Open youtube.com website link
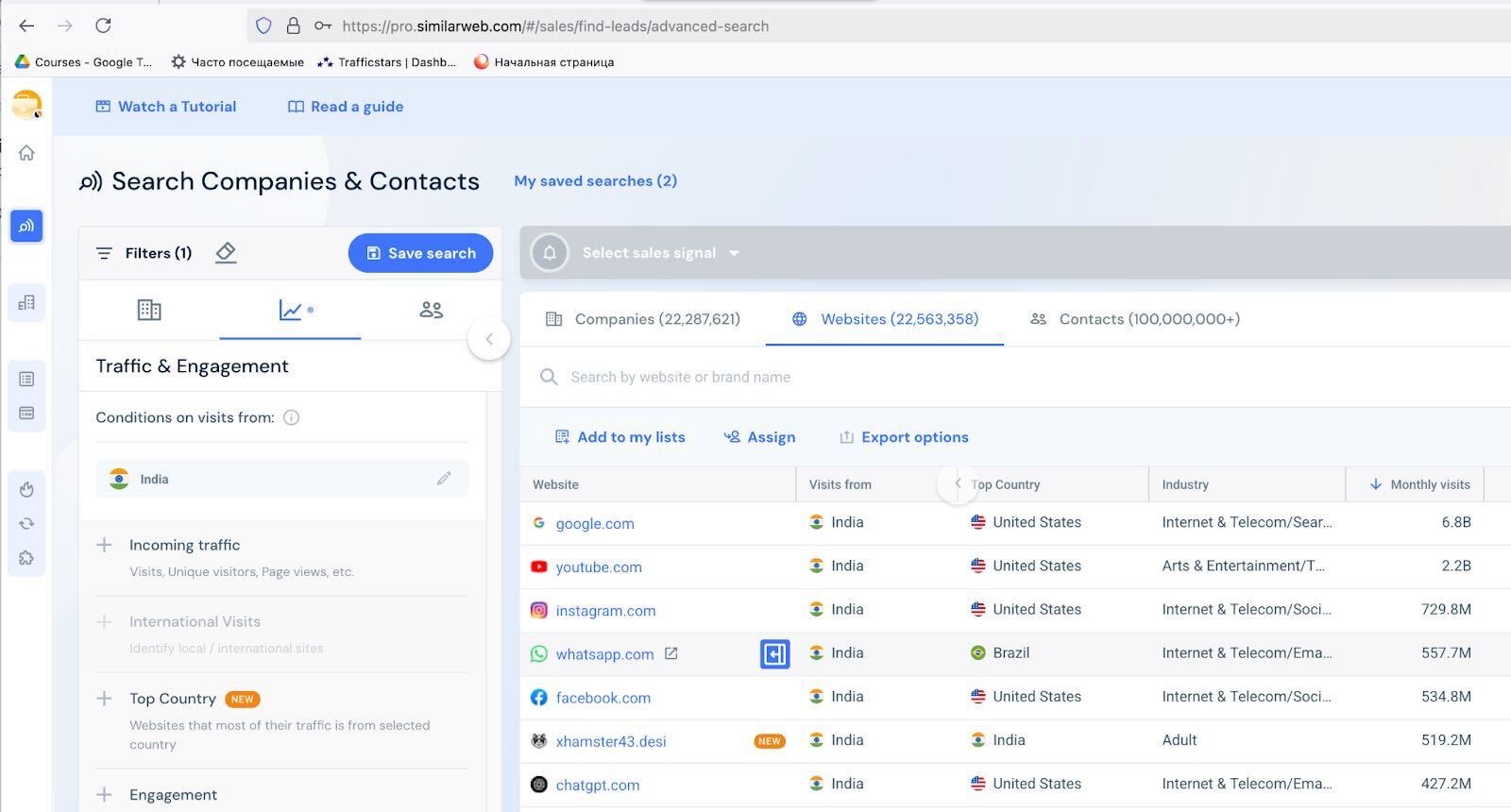This screenshot has width=1511, height=812. coord(599,567)
